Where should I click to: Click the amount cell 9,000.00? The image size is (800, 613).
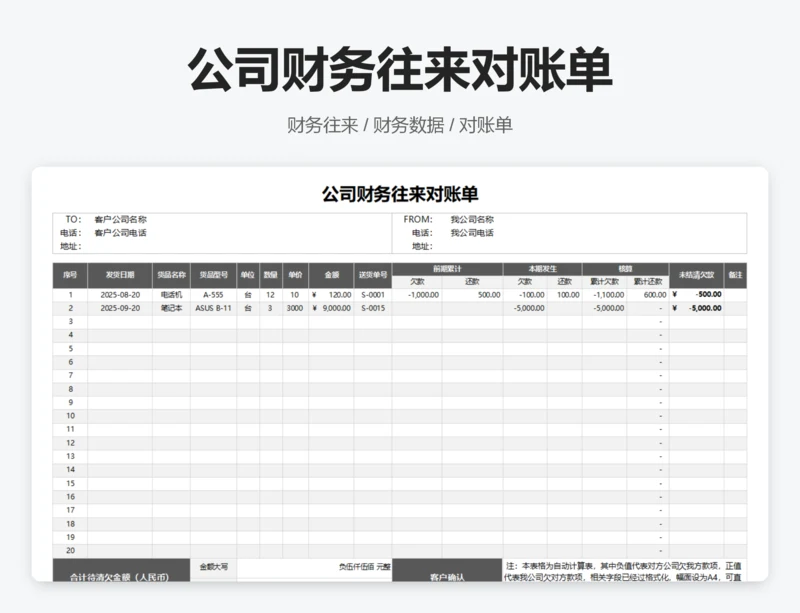click(x=331, y=308)
